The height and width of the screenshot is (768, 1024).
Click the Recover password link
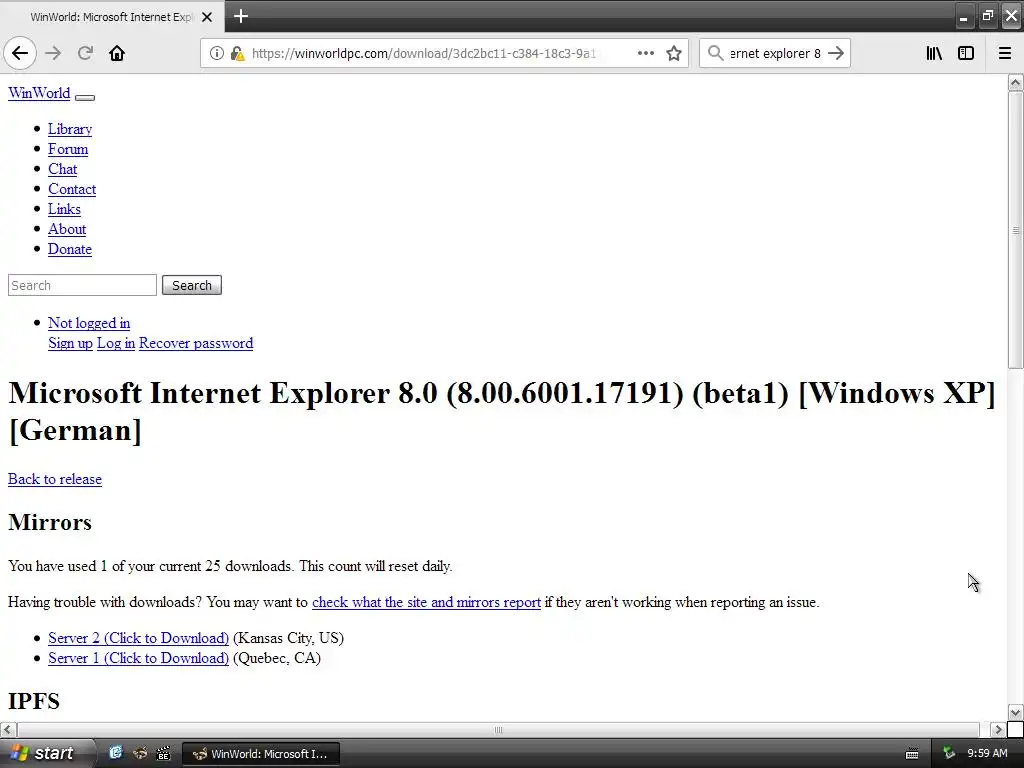(x=196, y=343)
